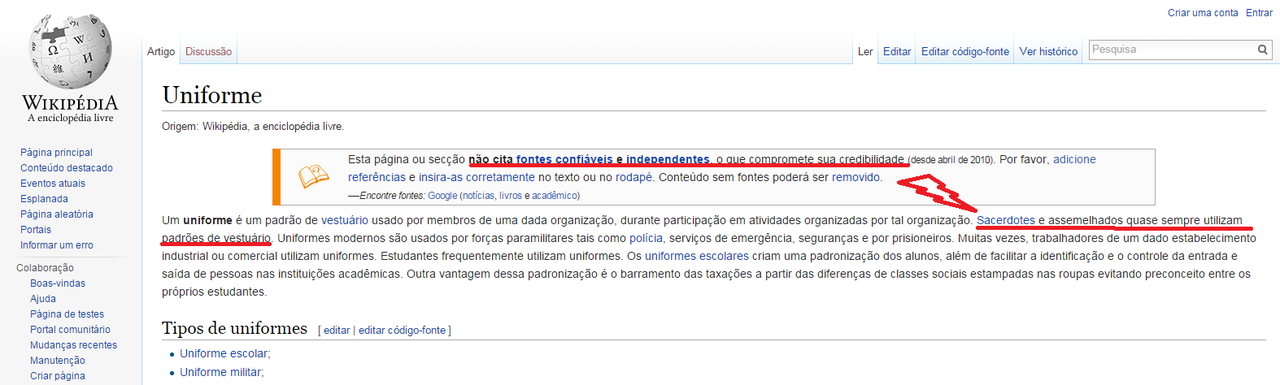Click the fontes confiáveis e independentes link
Viewport: 1280px width, 385px height.
point(613,159)
